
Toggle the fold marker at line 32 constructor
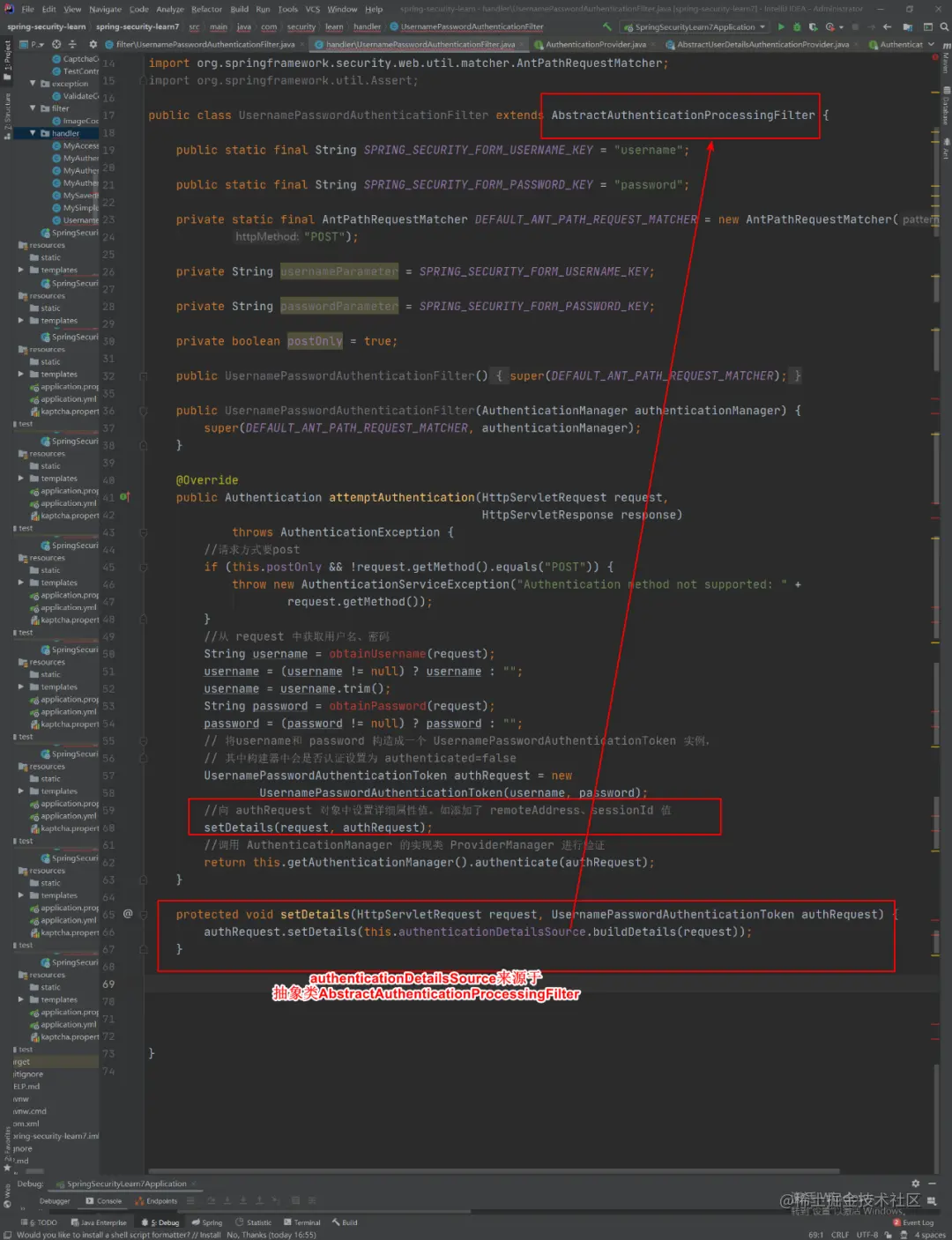click(x=145, y=375)
